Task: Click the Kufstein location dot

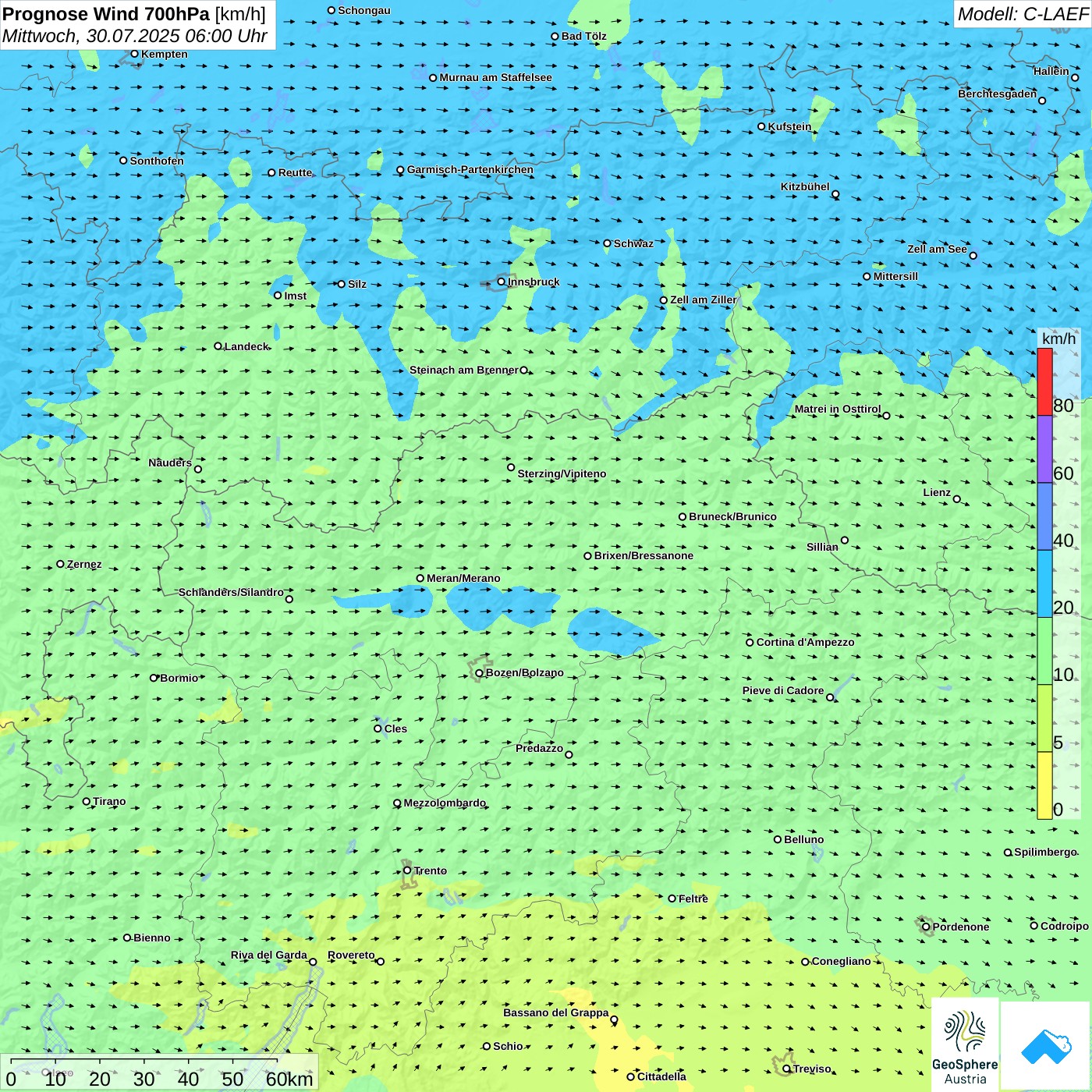Action: click(761, 126)
